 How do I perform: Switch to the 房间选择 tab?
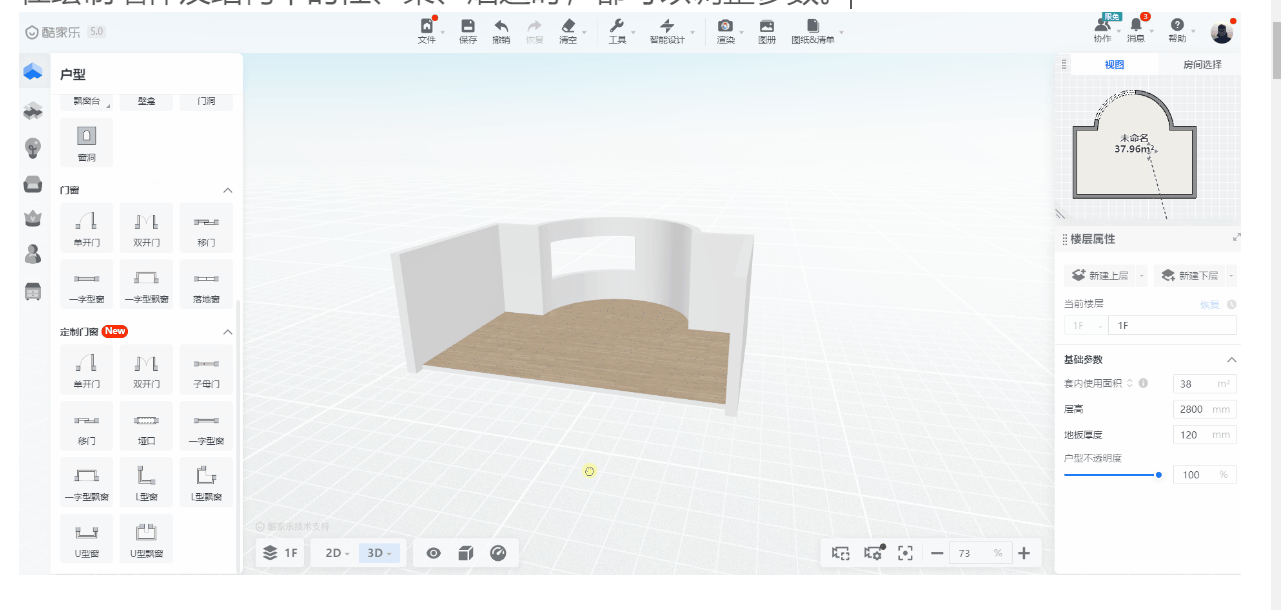point(1202,65)
